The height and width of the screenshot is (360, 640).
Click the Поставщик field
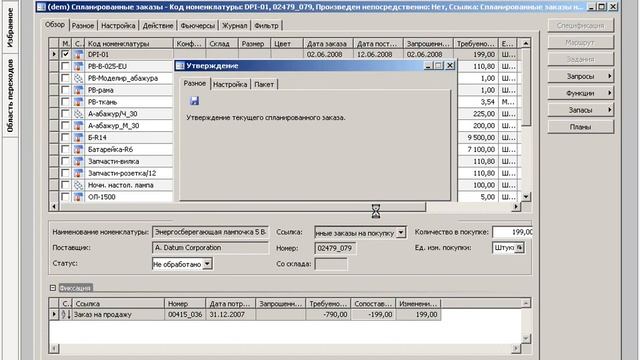(x=210, y=248)
